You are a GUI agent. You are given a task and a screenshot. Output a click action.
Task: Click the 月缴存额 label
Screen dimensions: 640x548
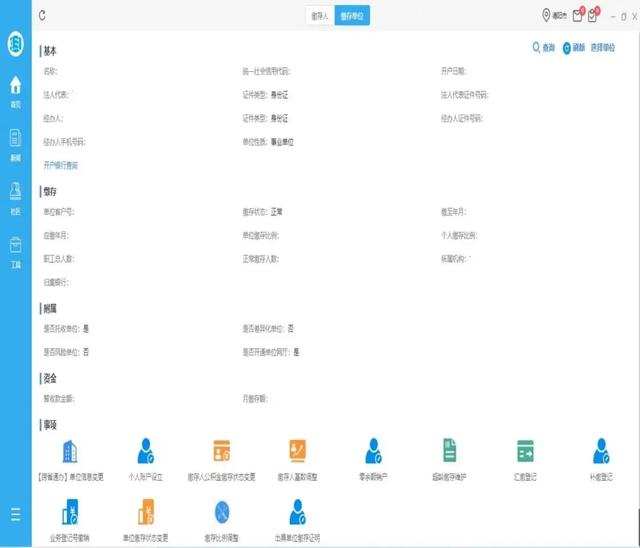click(255, 399)
